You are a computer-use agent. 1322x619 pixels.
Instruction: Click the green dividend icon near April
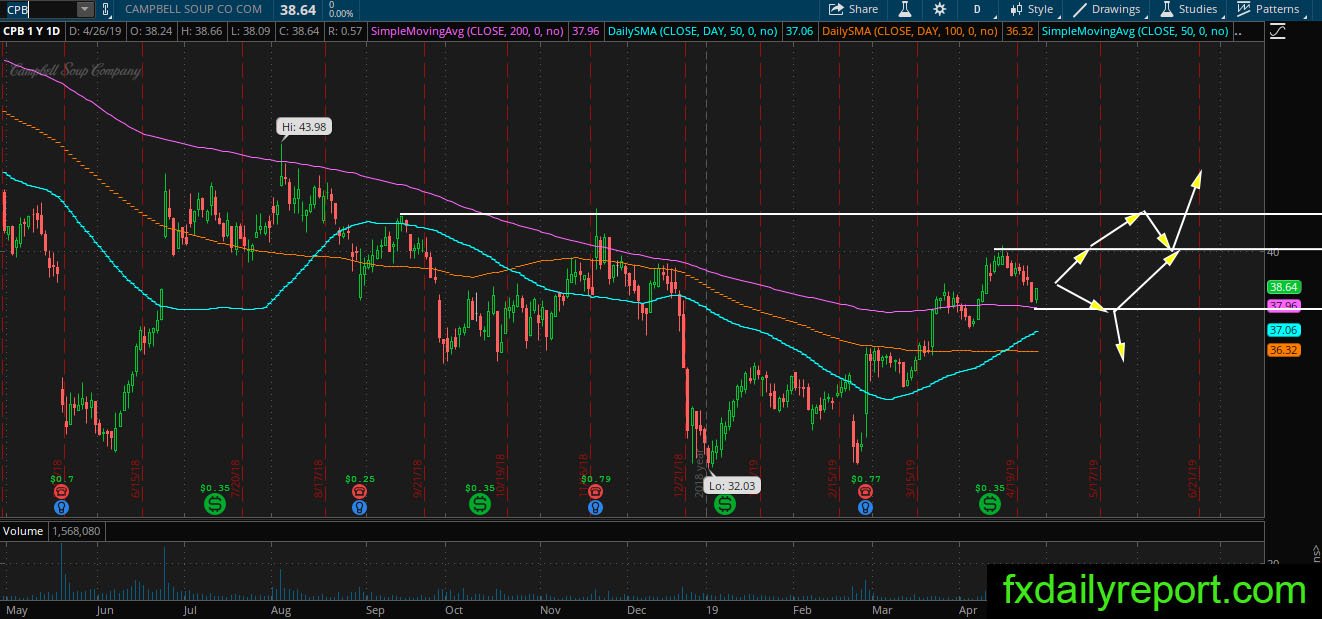989,505
